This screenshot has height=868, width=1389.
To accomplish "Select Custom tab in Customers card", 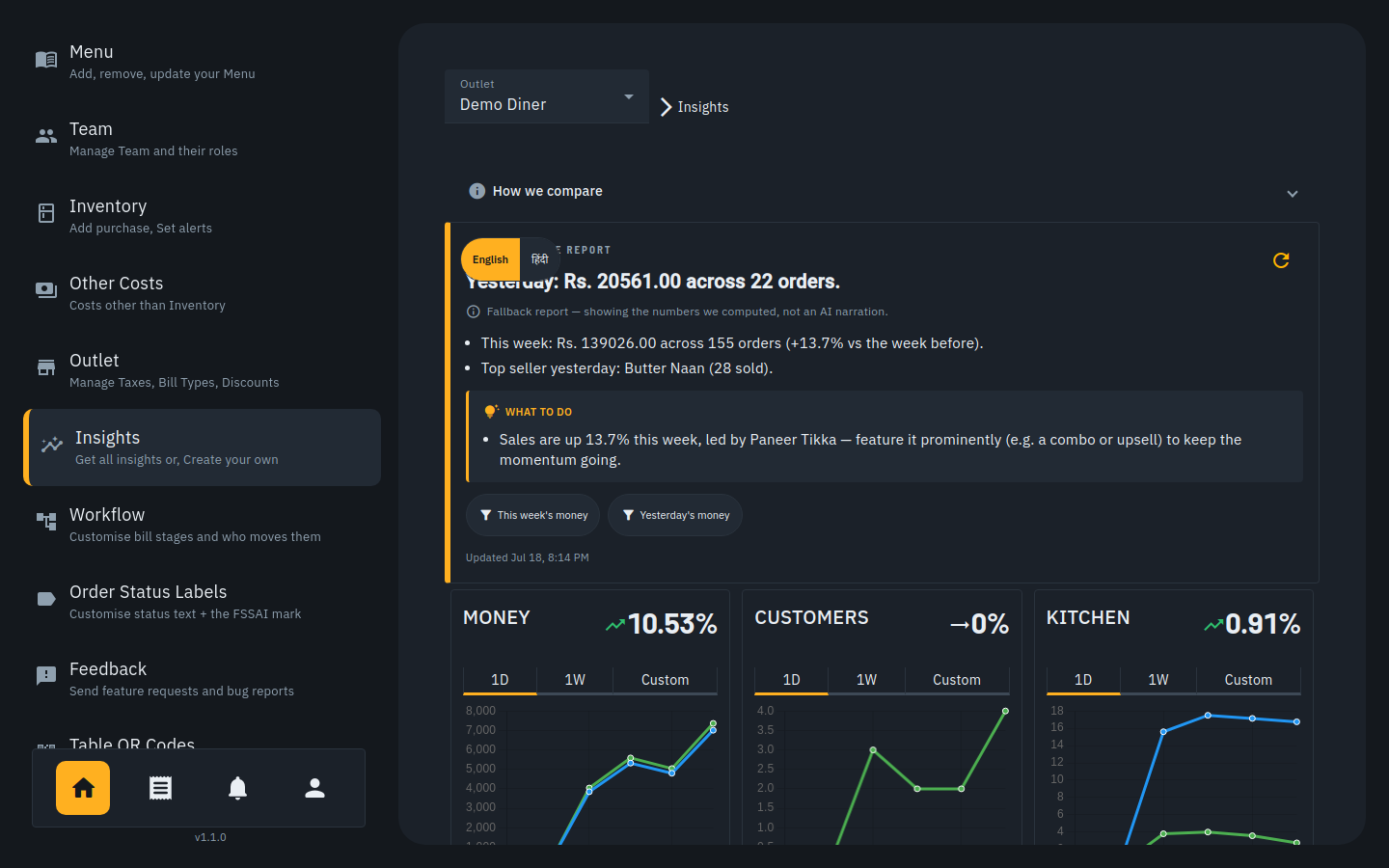I will pyautogui.click(x=957, y=680).
